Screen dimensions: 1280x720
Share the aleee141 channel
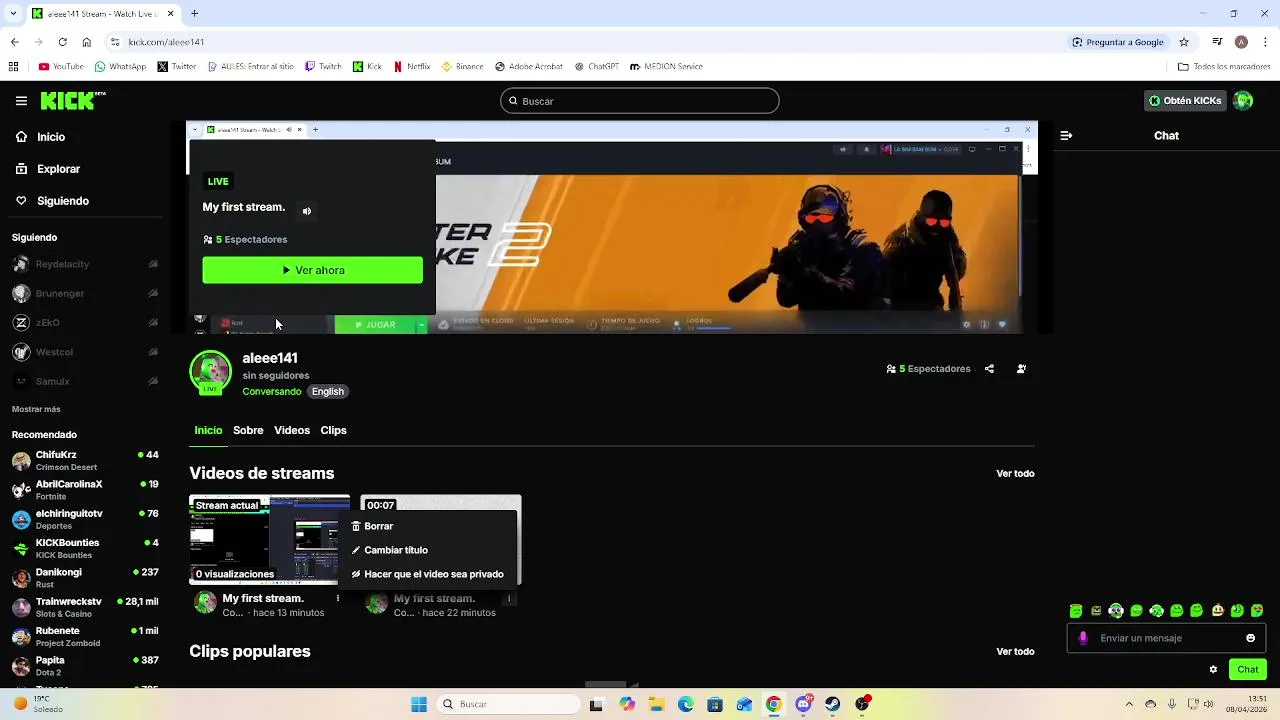coord(989,369)
